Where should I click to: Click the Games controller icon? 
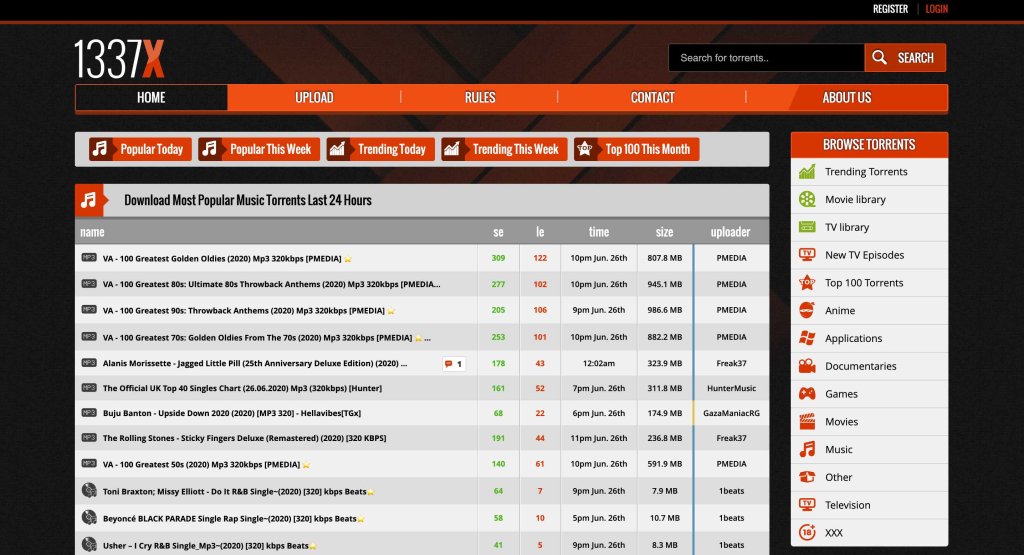click(807, 394)
